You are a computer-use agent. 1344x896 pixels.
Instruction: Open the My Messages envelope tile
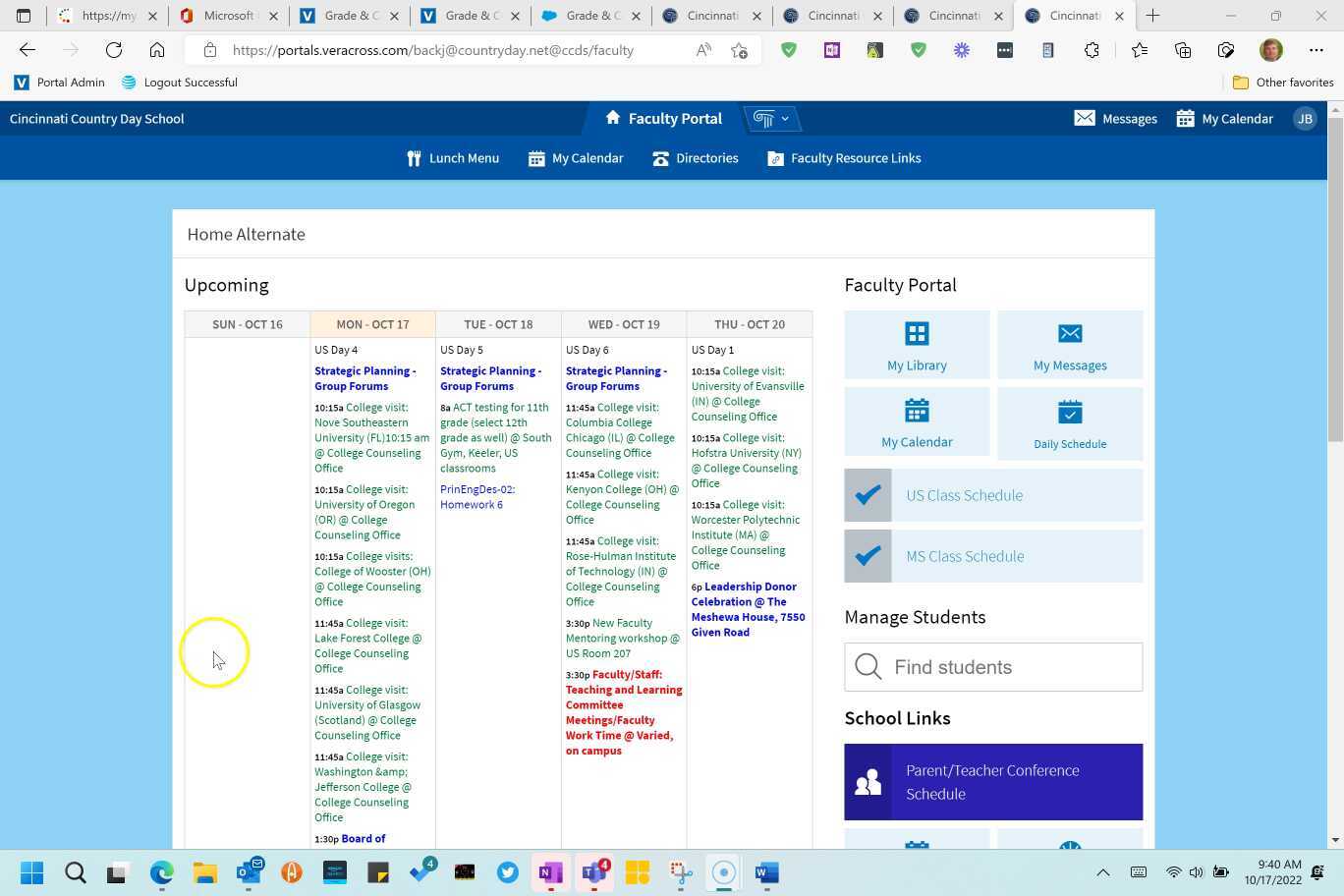(x=1069, y=345)
